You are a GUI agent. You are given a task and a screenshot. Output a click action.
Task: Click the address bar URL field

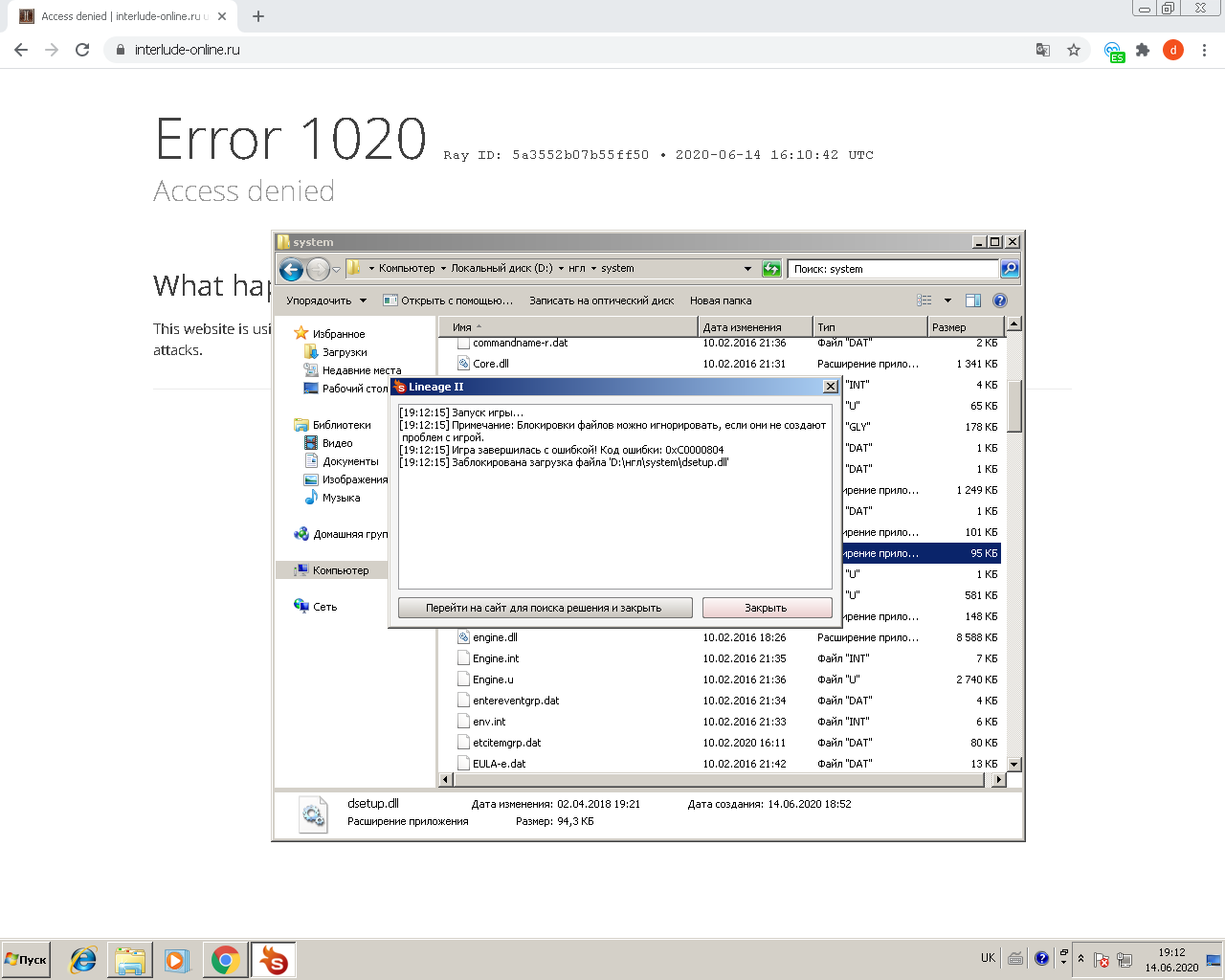(x=574, y=50)
